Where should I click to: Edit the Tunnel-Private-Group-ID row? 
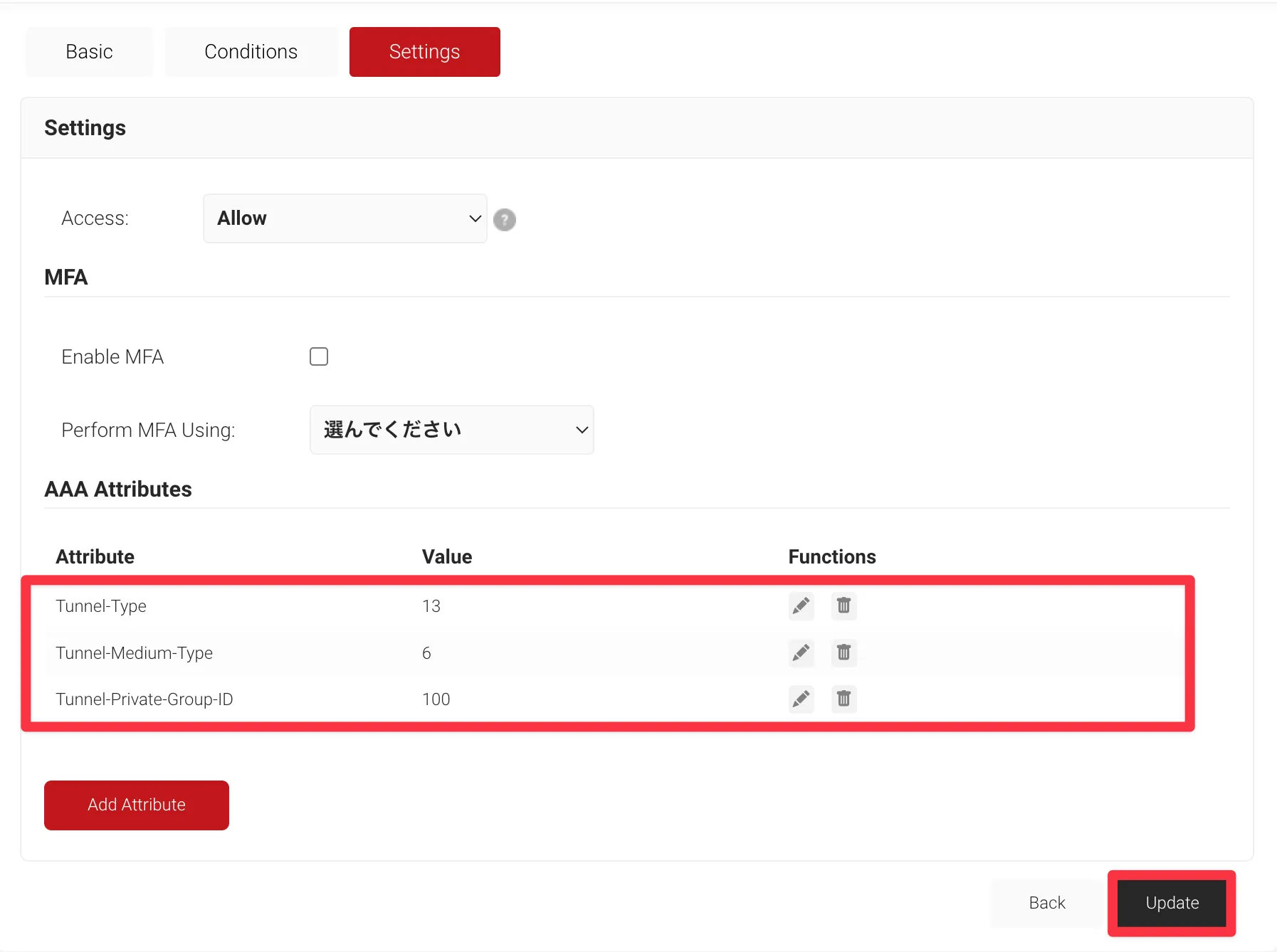coord(801,699)
